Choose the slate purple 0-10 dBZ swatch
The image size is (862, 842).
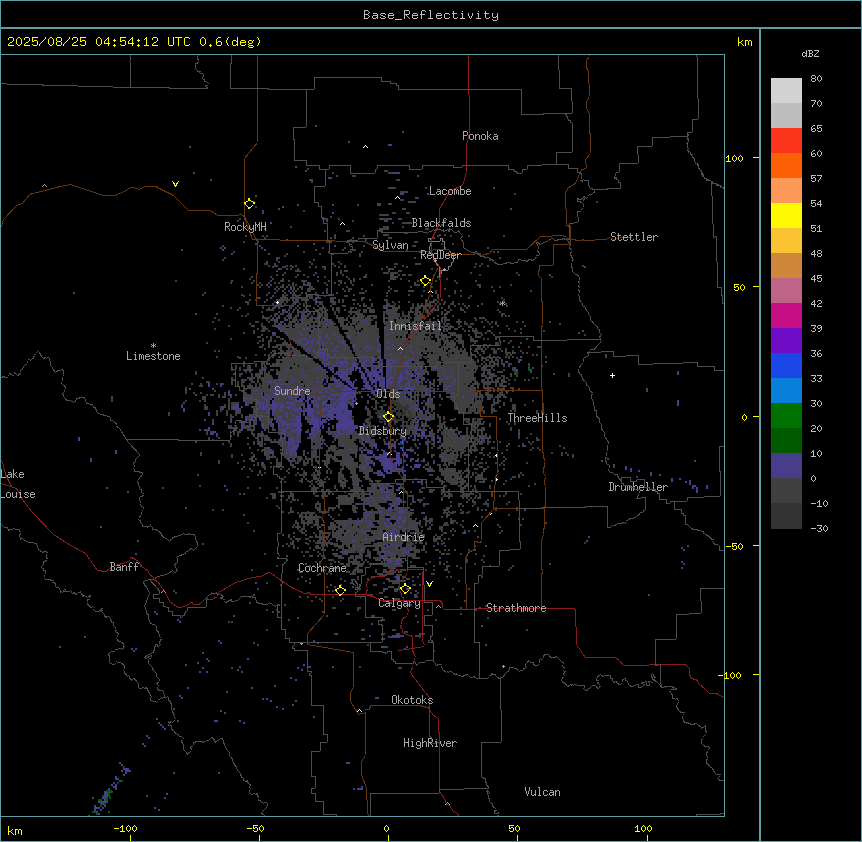(786, 466)
